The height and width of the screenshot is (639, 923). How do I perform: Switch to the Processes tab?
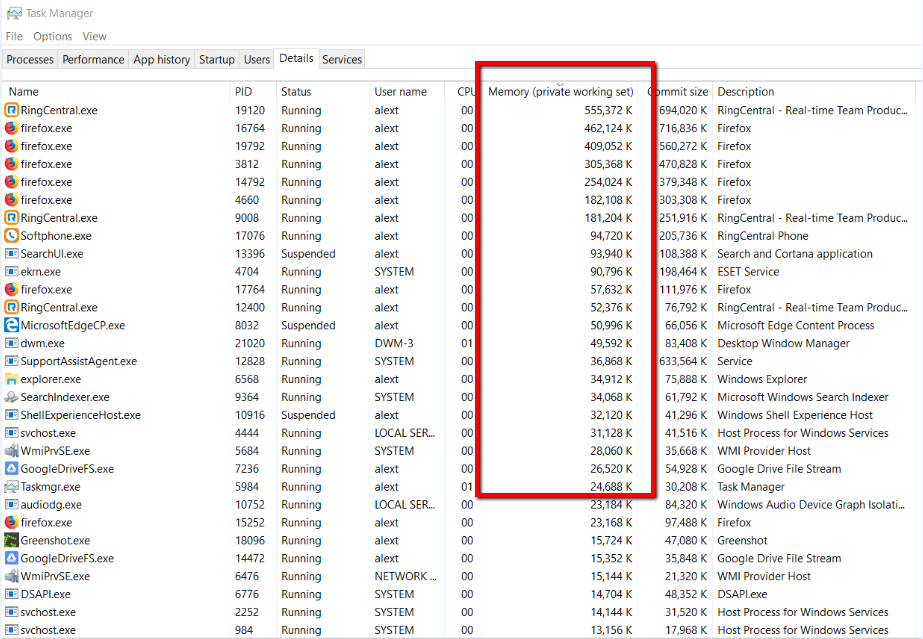tap(30, 59)
